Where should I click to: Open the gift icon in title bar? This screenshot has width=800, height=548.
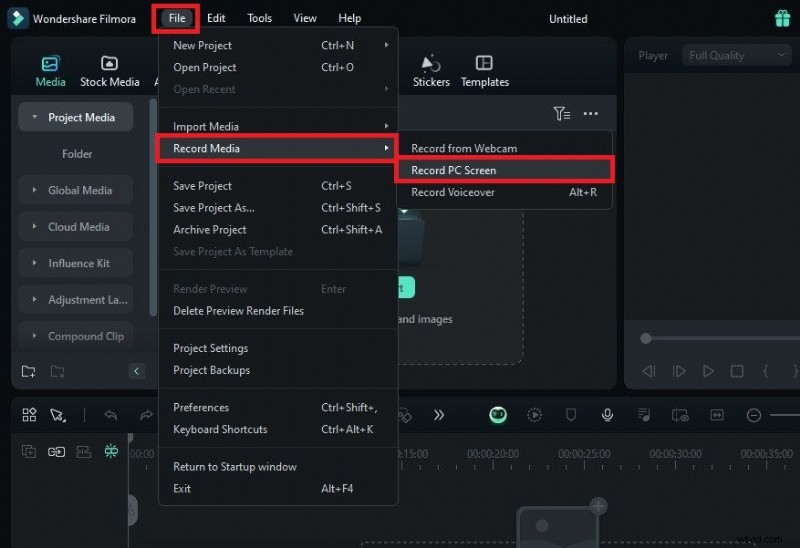point(782,18)
